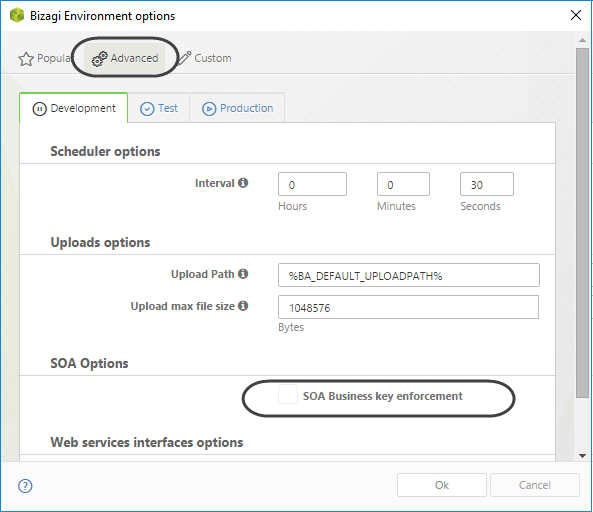Screen dimensions: 593x512
Task: Click the Bizagi logo in title bar
Action: point(17,16)
